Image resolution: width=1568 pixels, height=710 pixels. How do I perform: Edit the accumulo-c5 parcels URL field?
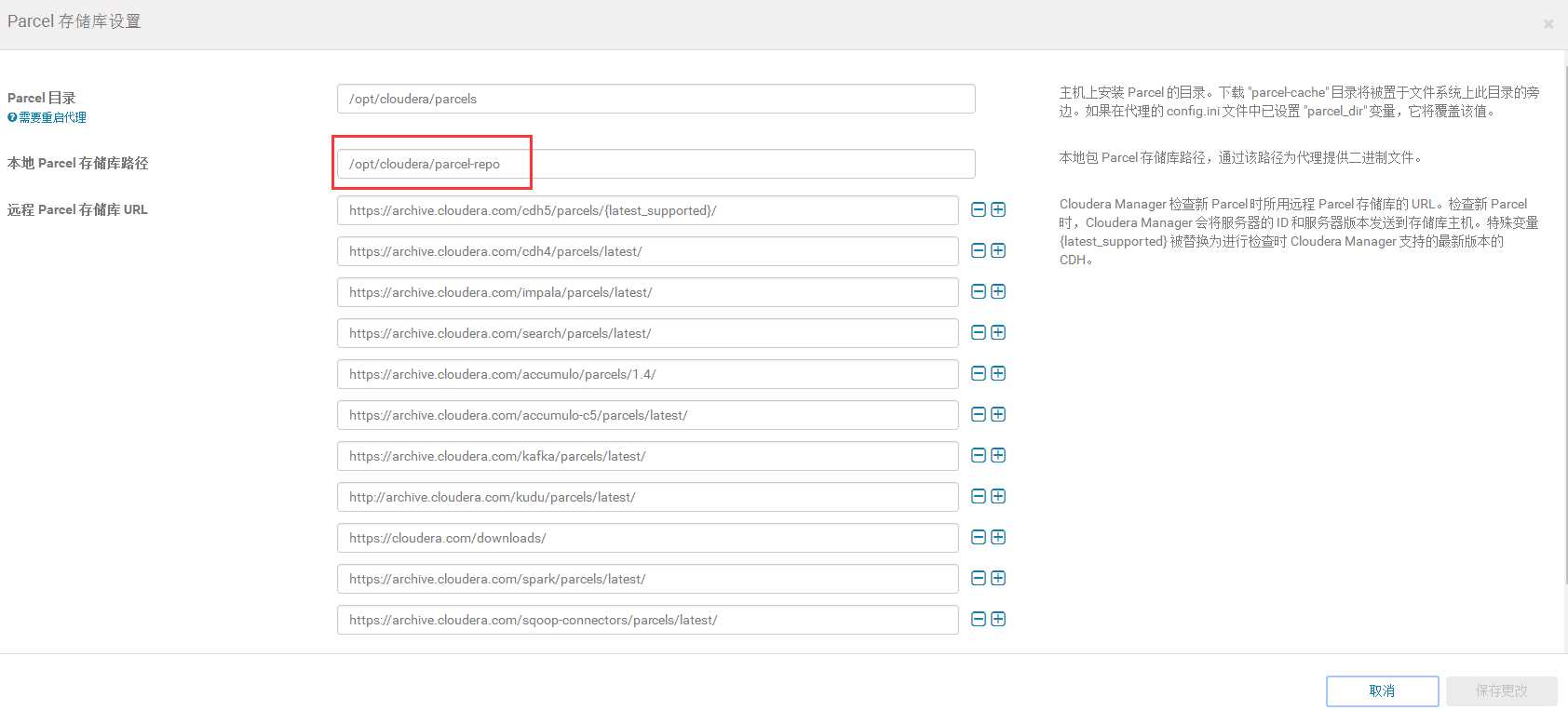click(x=648, y=415)
